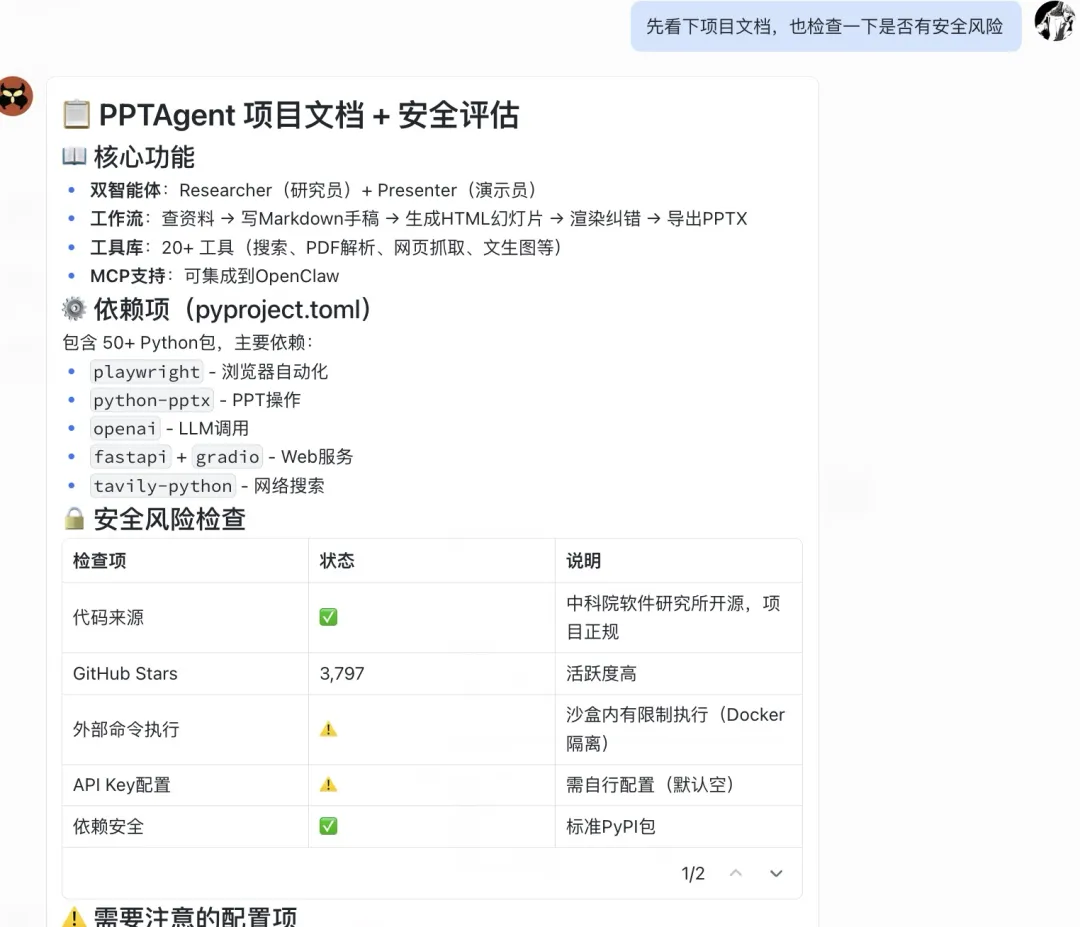Click the 依赖项(pyproject.toml) heading
This screenshot has width=1080, height=927.
(x=232, y=309)
